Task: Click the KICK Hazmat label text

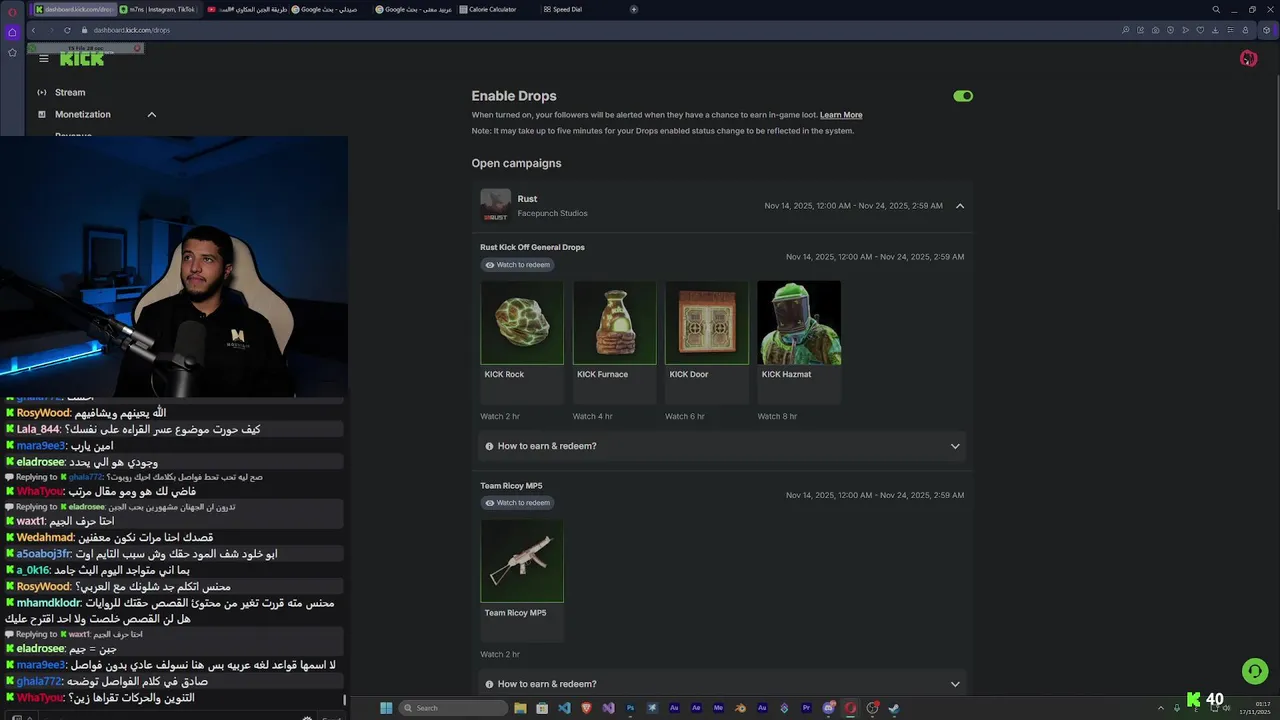Action: pos(786,374)
